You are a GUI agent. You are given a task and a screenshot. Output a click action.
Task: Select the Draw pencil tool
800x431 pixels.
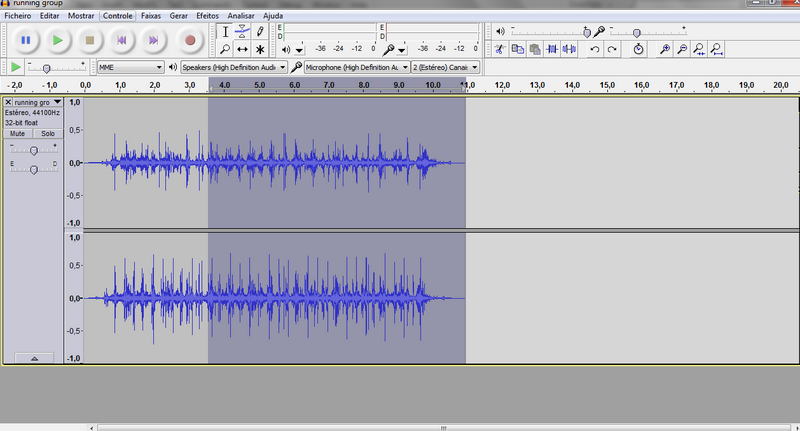(260, 32)
